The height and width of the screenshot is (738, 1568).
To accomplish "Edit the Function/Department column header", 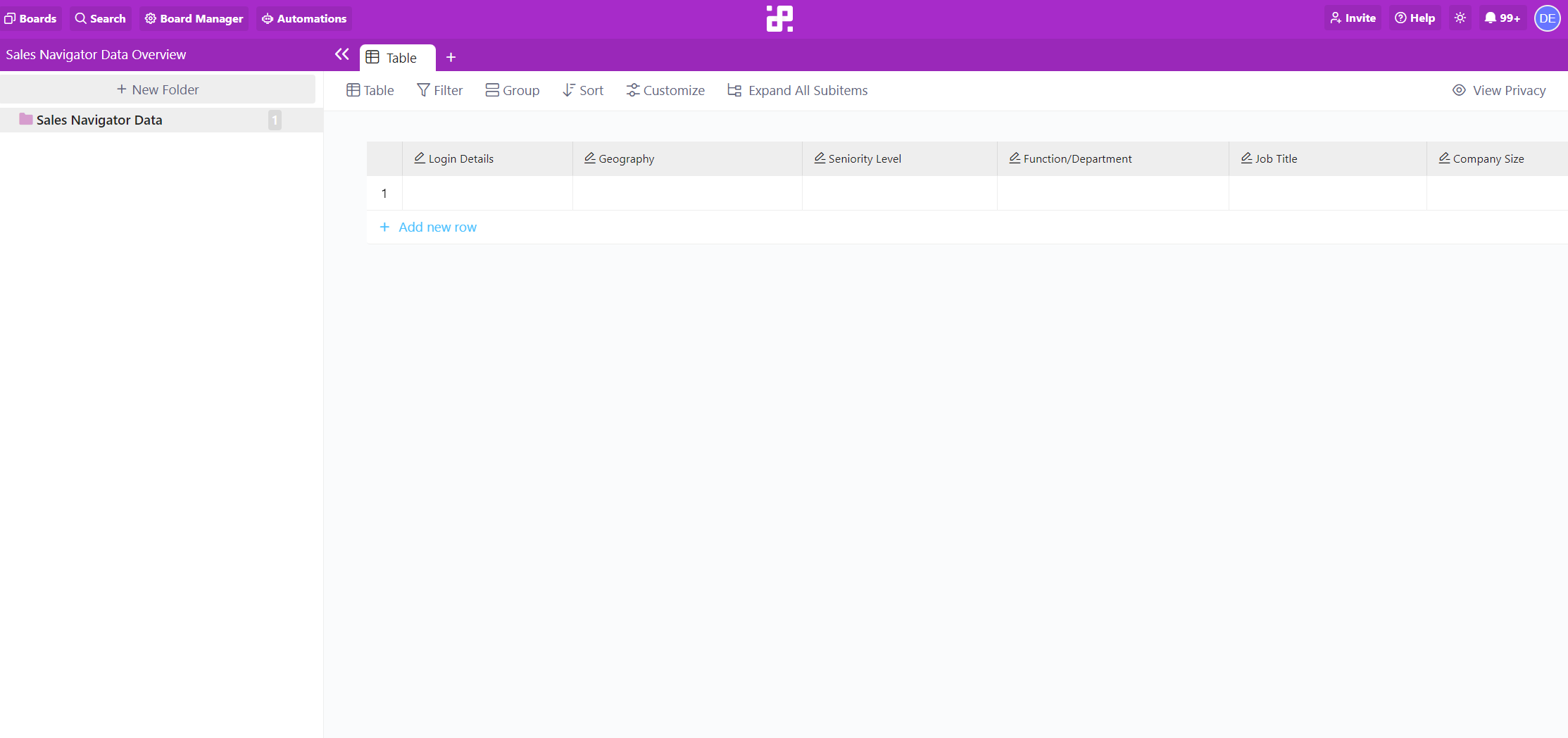I will (x=1113, y=158).
